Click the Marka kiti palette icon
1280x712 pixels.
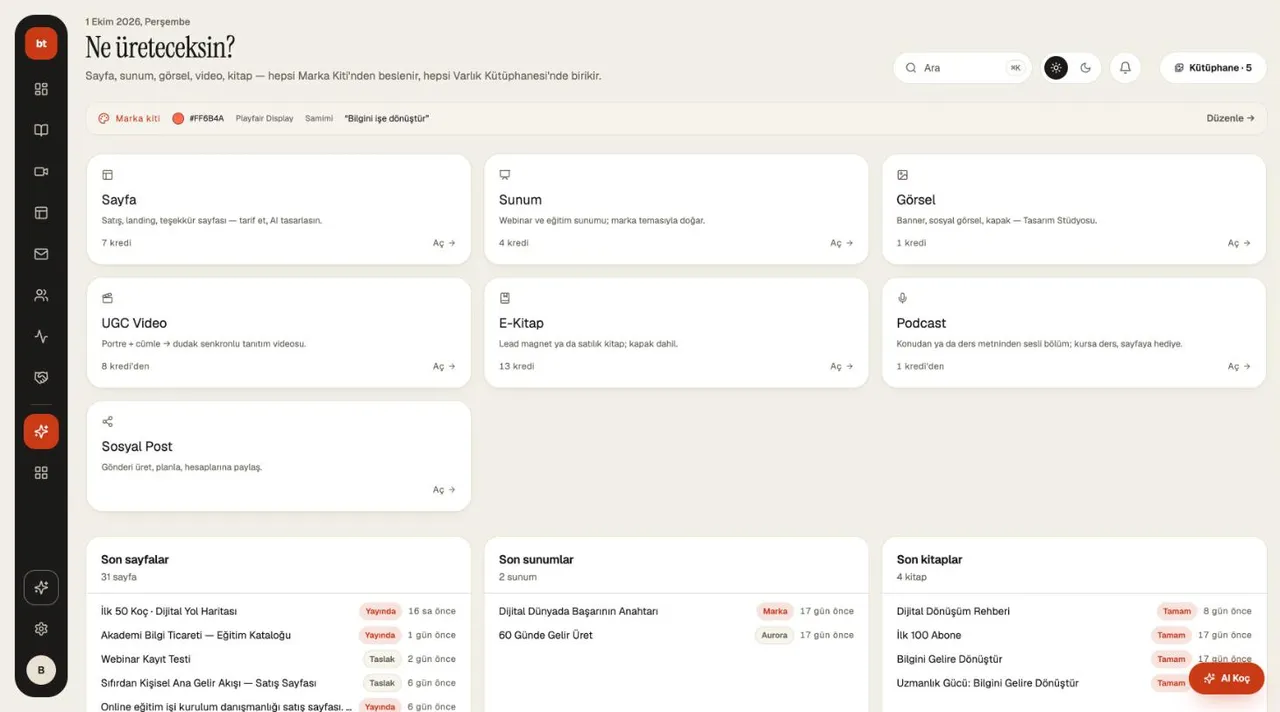[103, 118]
